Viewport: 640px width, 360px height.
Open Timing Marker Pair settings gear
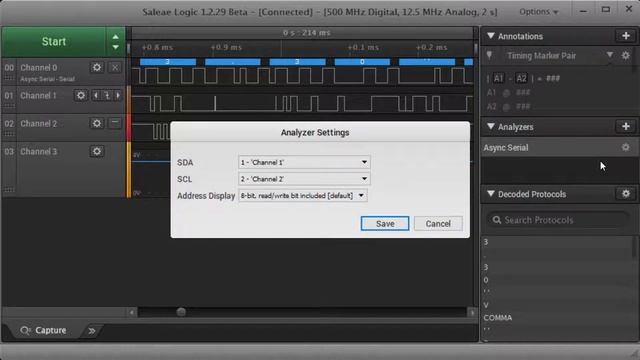[x=626, y=56]
